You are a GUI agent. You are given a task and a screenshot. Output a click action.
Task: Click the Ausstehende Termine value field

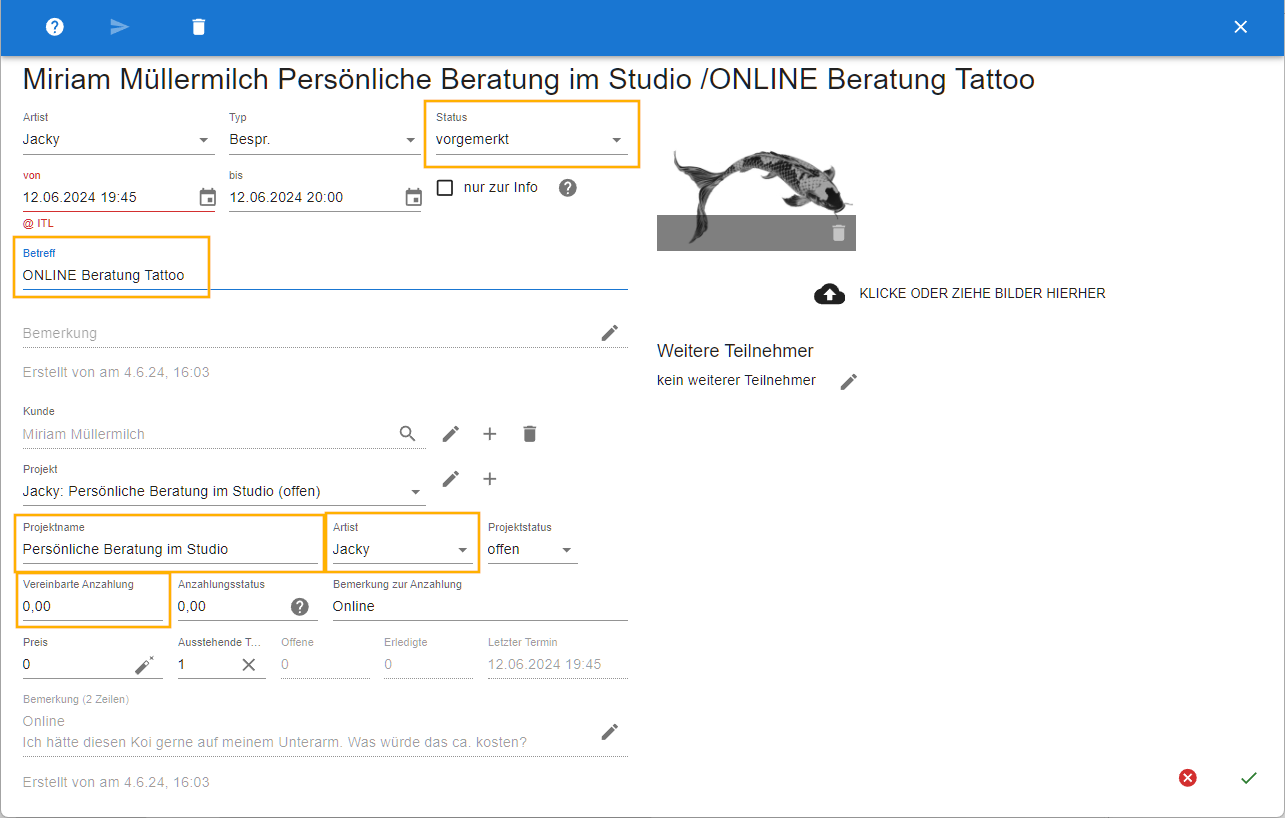205,664
